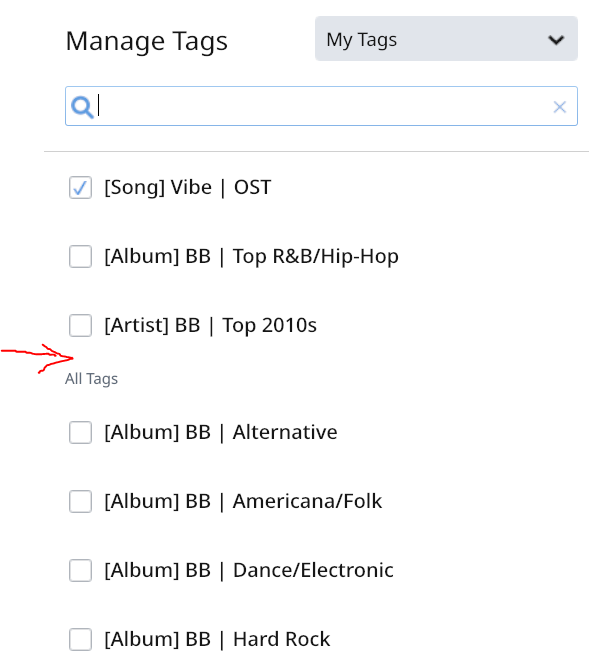Click the [Album] BB | Hard Rock label

pyautogui.click(x=217, y=639)
